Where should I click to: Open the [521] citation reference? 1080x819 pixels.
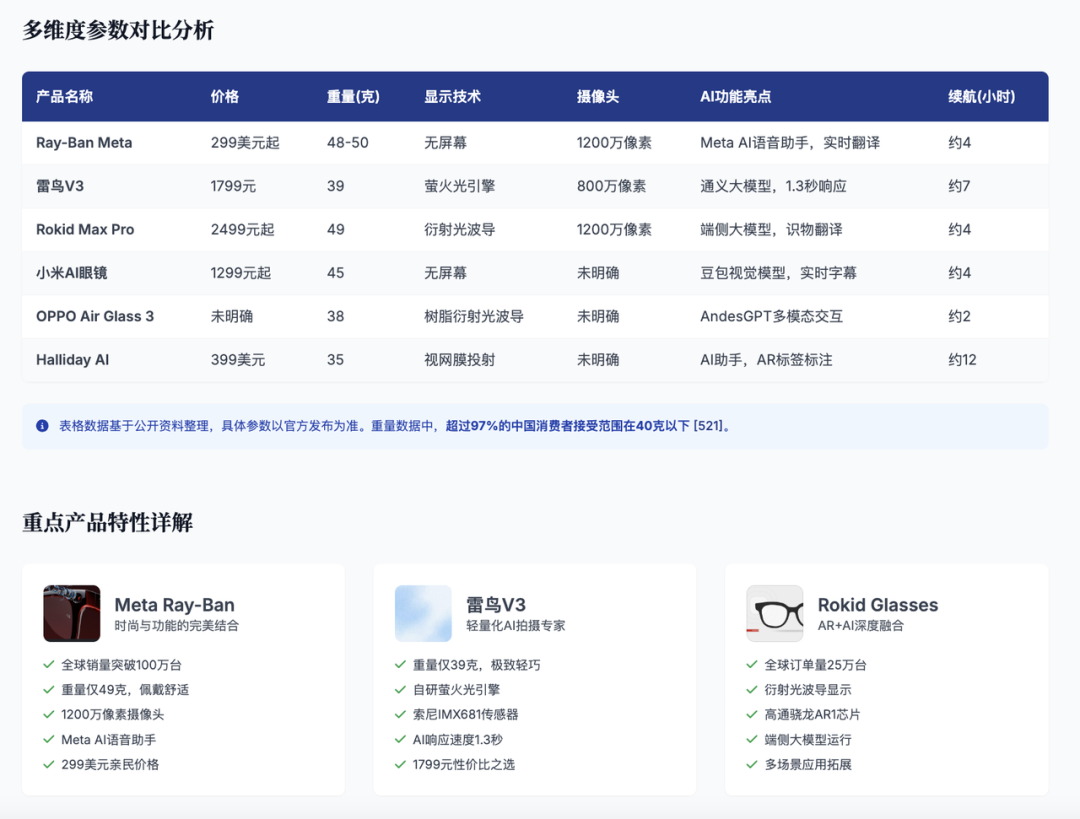coord(708,426)
